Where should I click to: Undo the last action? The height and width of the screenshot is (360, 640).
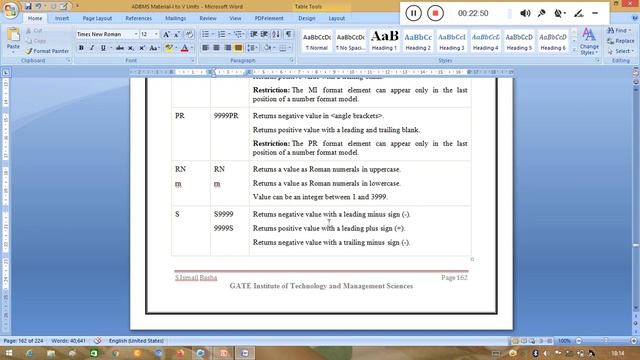coord(38,6)
